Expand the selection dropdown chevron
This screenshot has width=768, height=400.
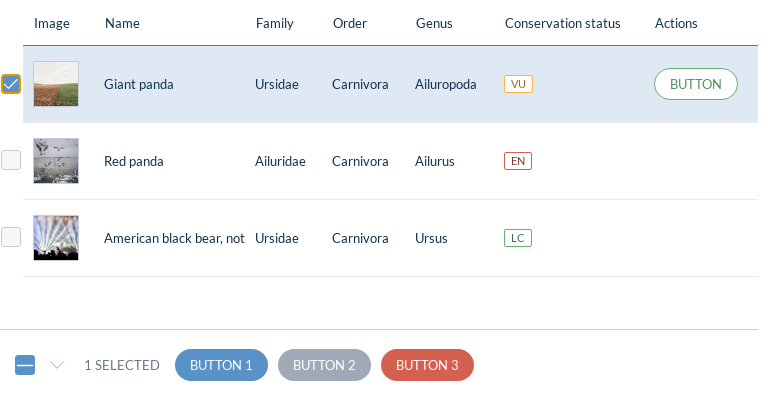pyautogui.click(x=57, y=365)
